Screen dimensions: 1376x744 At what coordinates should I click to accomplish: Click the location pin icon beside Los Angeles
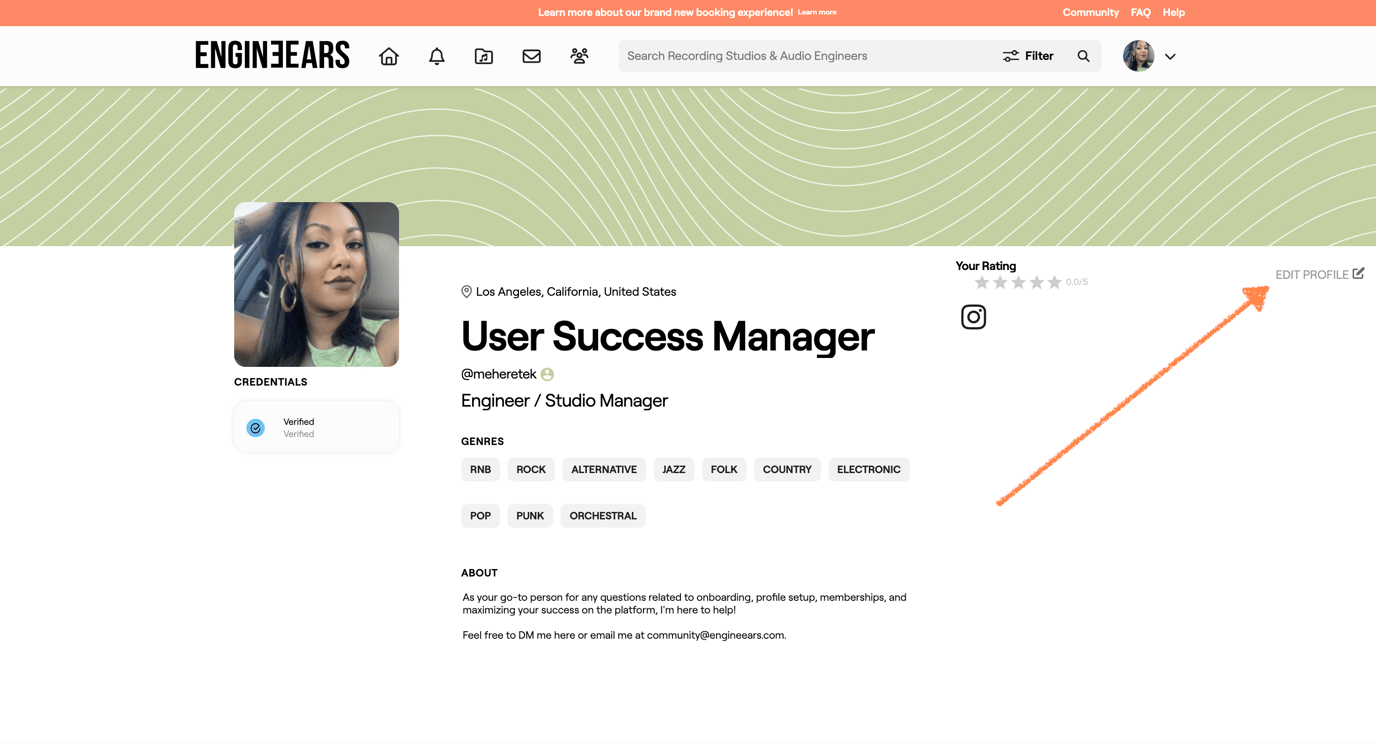click(x=466, y=291)
